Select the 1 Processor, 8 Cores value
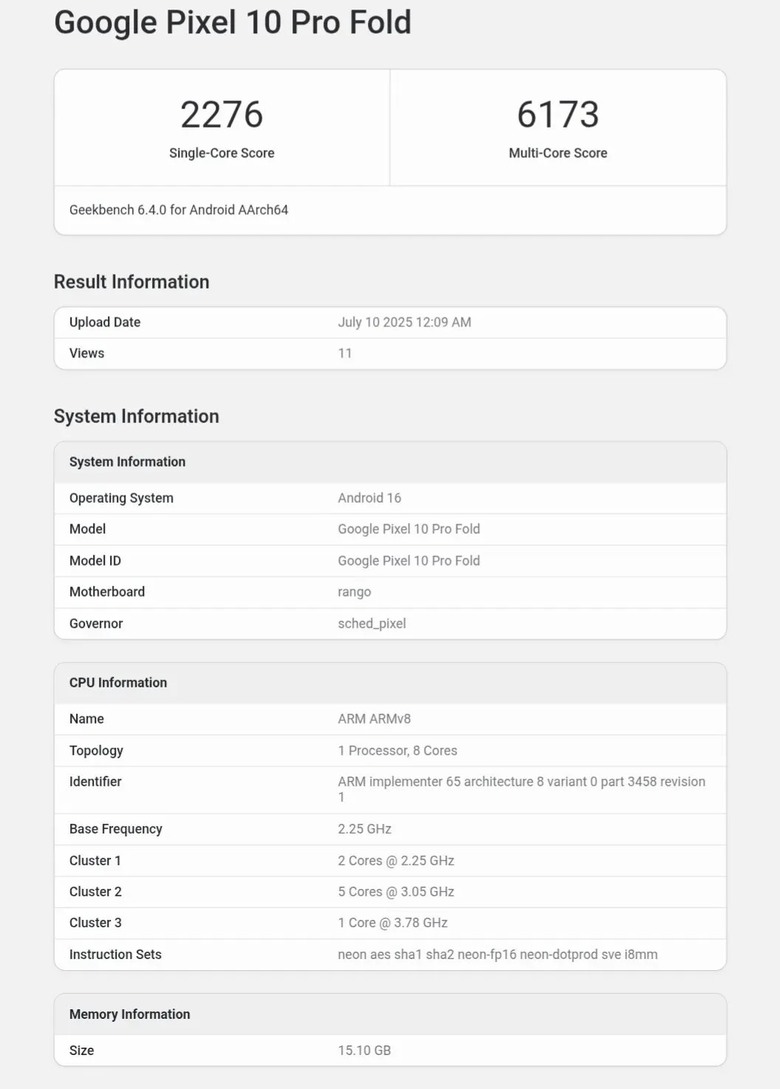Image resolution: width=780 pixels, height=1089 pixels. (397, 751)
